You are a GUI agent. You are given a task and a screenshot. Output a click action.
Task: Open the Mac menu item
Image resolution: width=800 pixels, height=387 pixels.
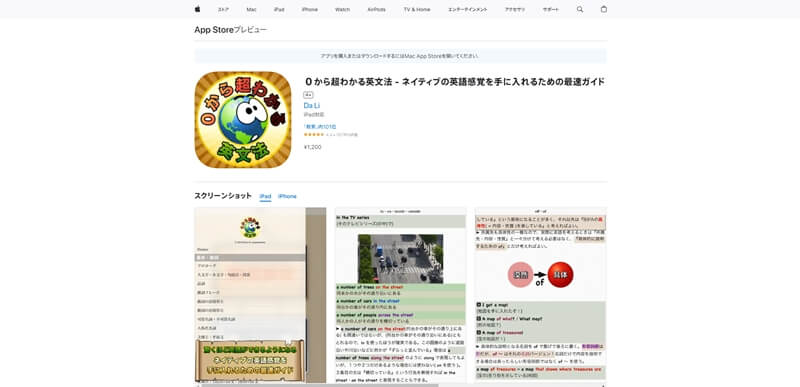click(251, 10)
